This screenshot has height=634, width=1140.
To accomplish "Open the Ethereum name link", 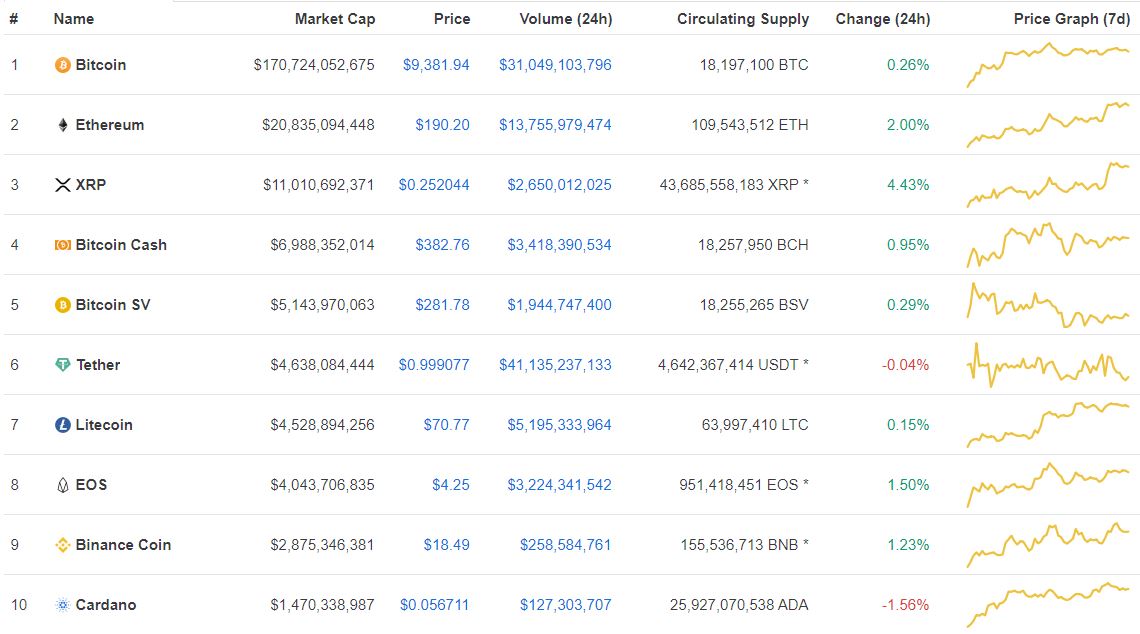I will tap(110, 125).
